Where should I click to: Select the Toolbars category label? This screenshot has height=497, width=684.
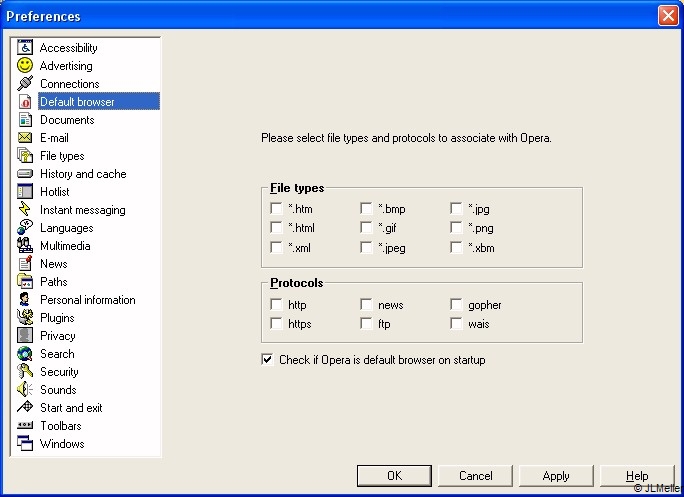click(x=61, y=425)
